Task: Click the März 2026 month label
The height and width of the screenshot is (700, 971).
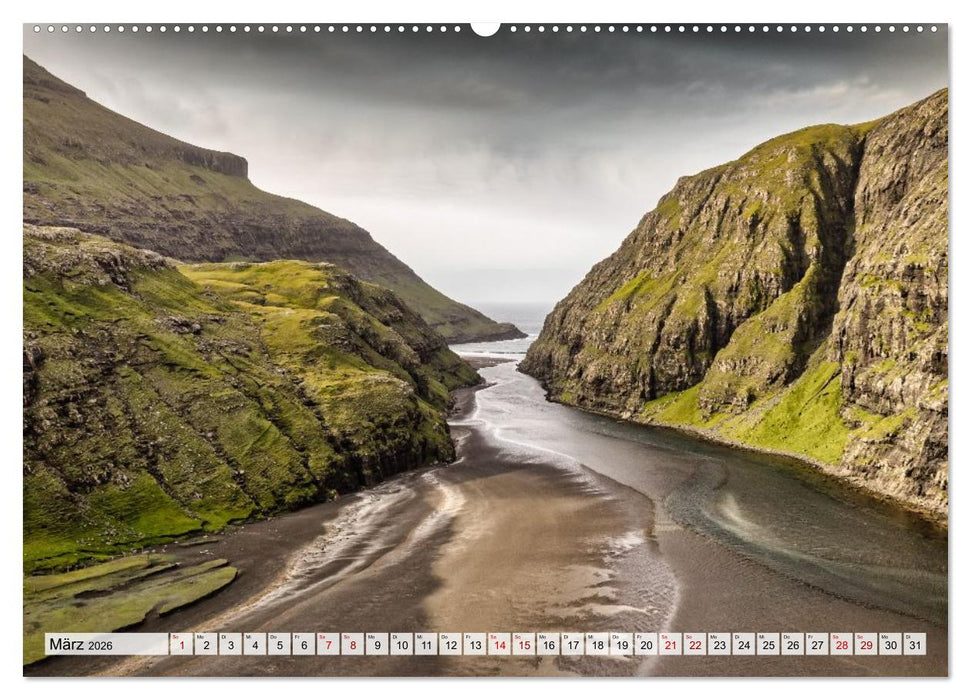Action: 81,645
